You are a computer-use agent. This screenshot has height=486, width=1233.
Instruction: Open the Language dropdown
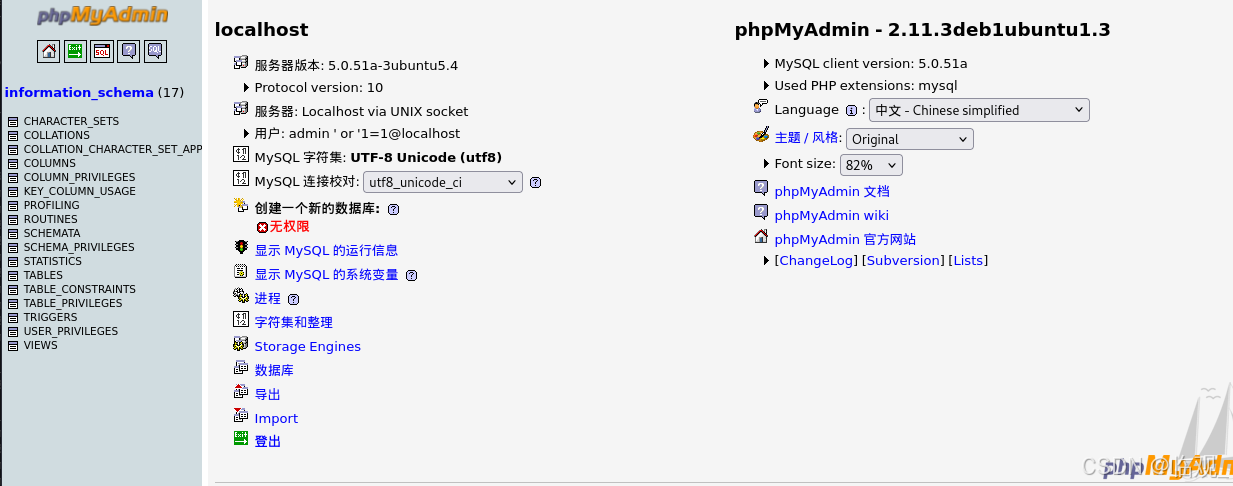click(979, 110)
